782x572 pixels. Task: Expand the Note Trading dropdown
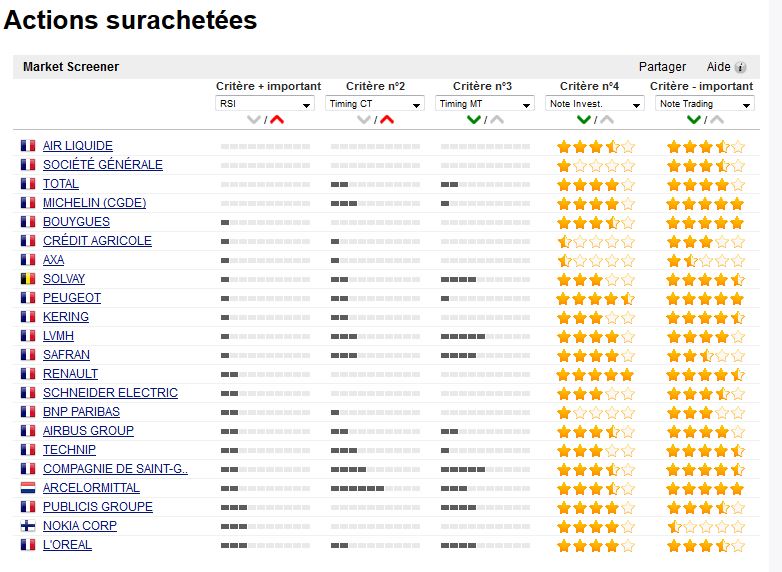point(705,104)
